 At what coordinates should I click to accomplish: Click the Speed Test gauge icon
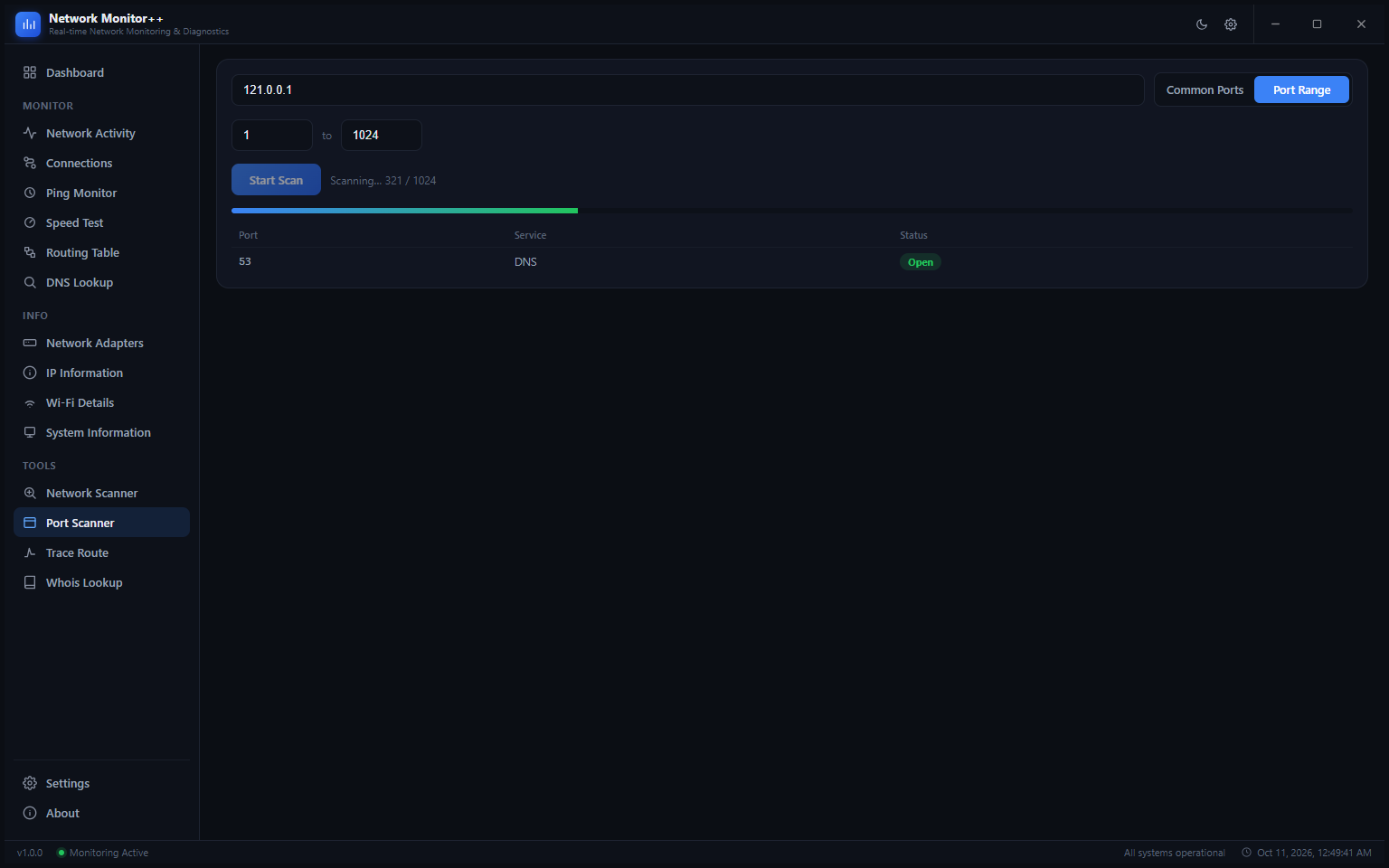click(30, 222)
